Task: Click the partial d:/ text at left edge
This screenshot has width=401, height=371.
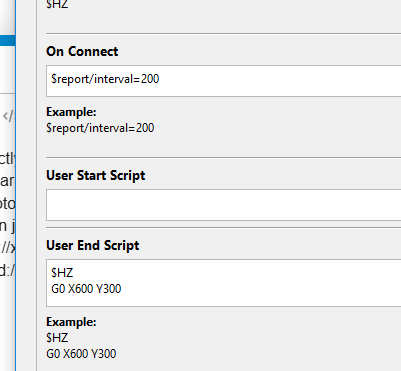Action: click(x=7, y=270)
